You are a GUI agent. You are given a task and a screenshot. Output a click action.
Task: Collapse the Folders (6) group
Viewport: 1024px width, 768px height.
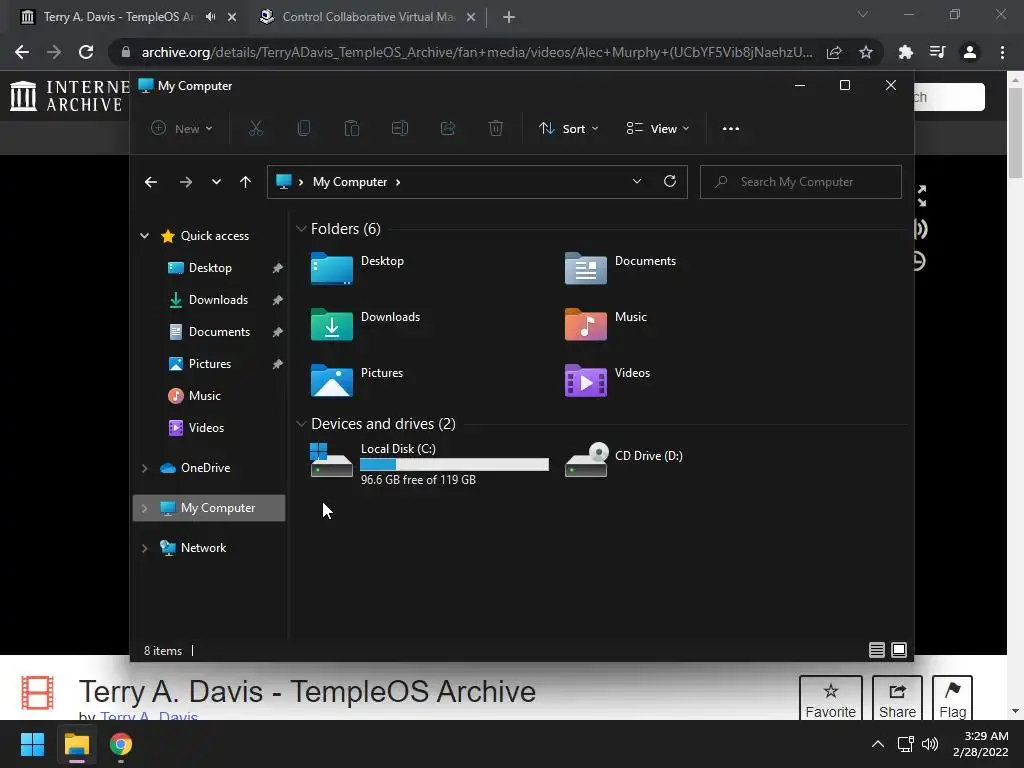click(301, 229)
